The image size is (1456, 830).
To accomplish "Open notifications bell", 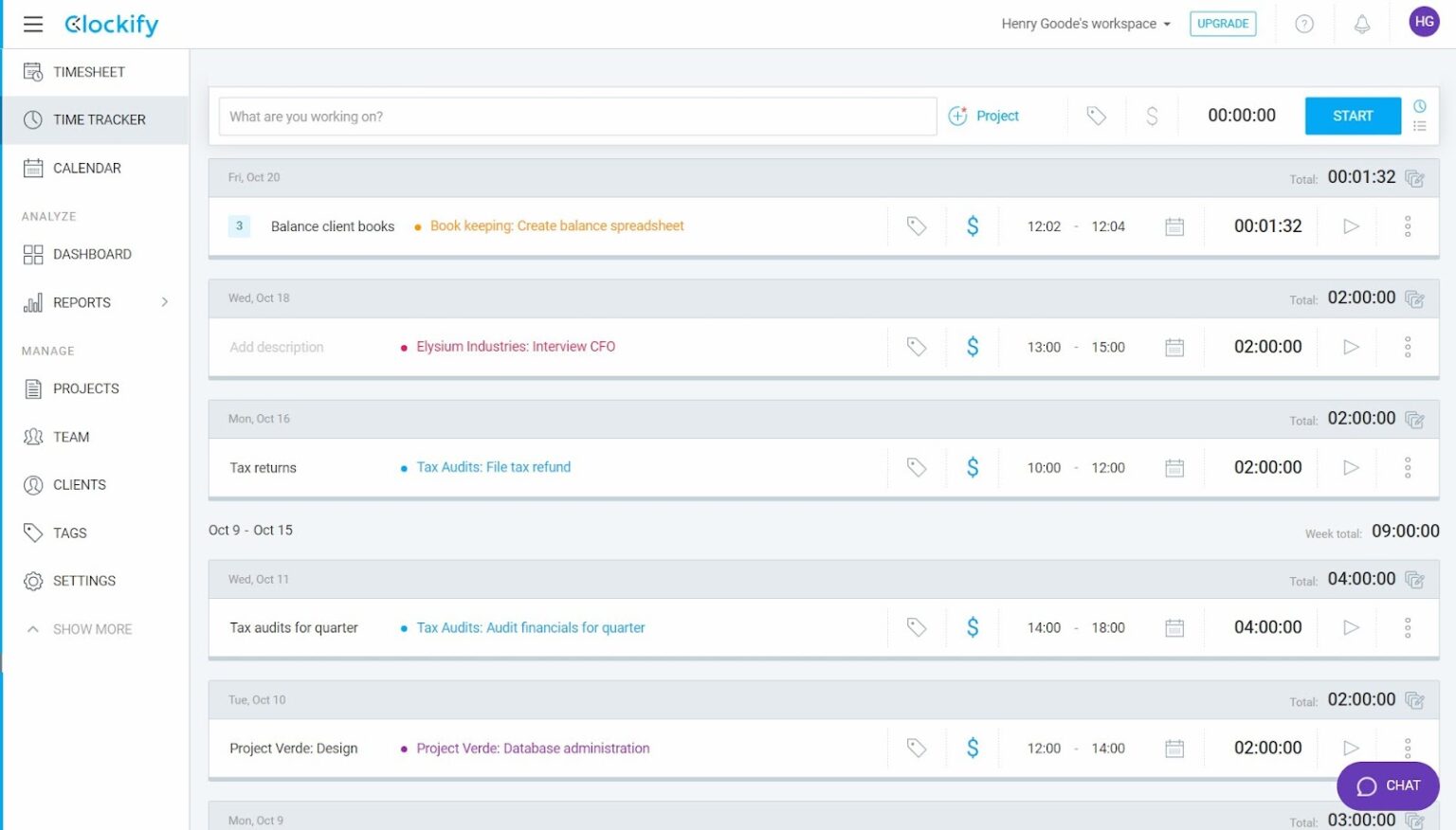I will pos(1362,24).
